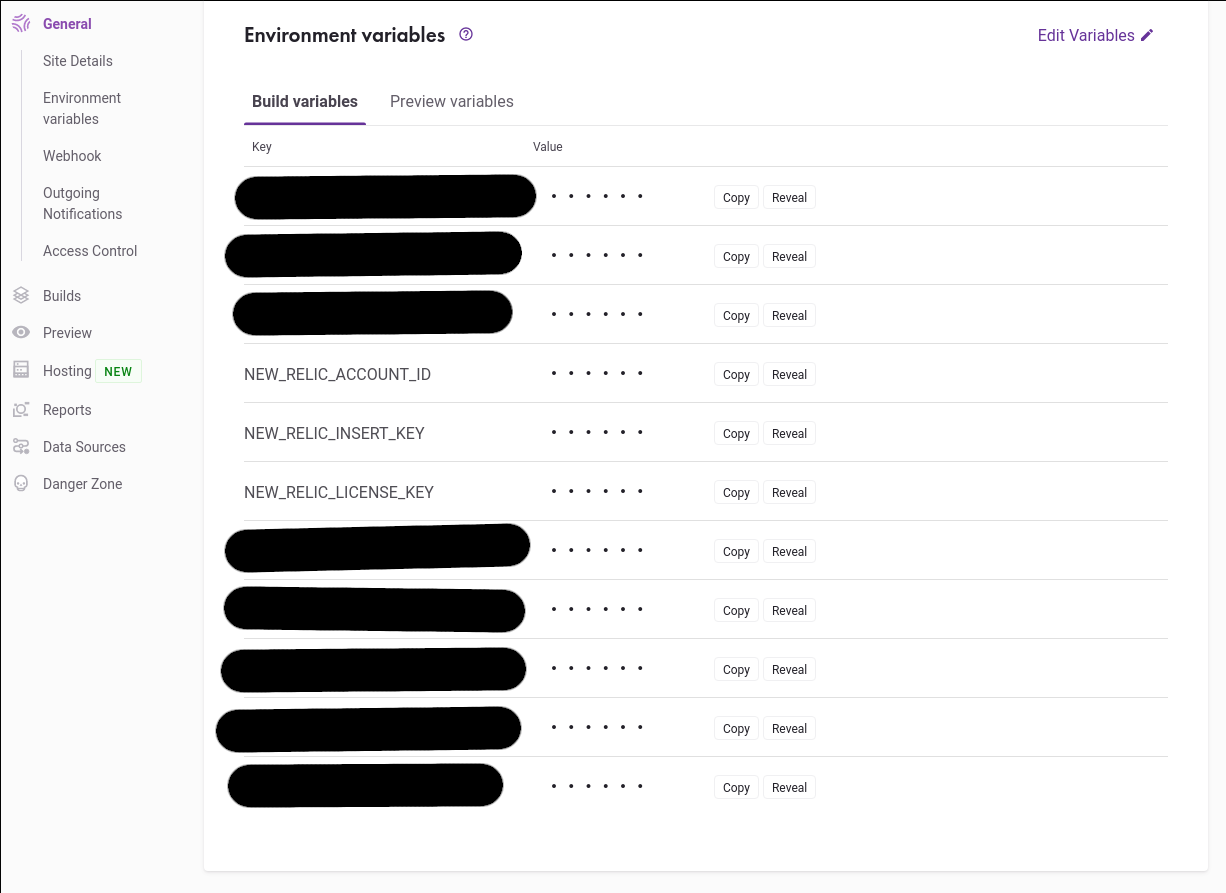Click the Data Sources icon

(x=21, y=447)
